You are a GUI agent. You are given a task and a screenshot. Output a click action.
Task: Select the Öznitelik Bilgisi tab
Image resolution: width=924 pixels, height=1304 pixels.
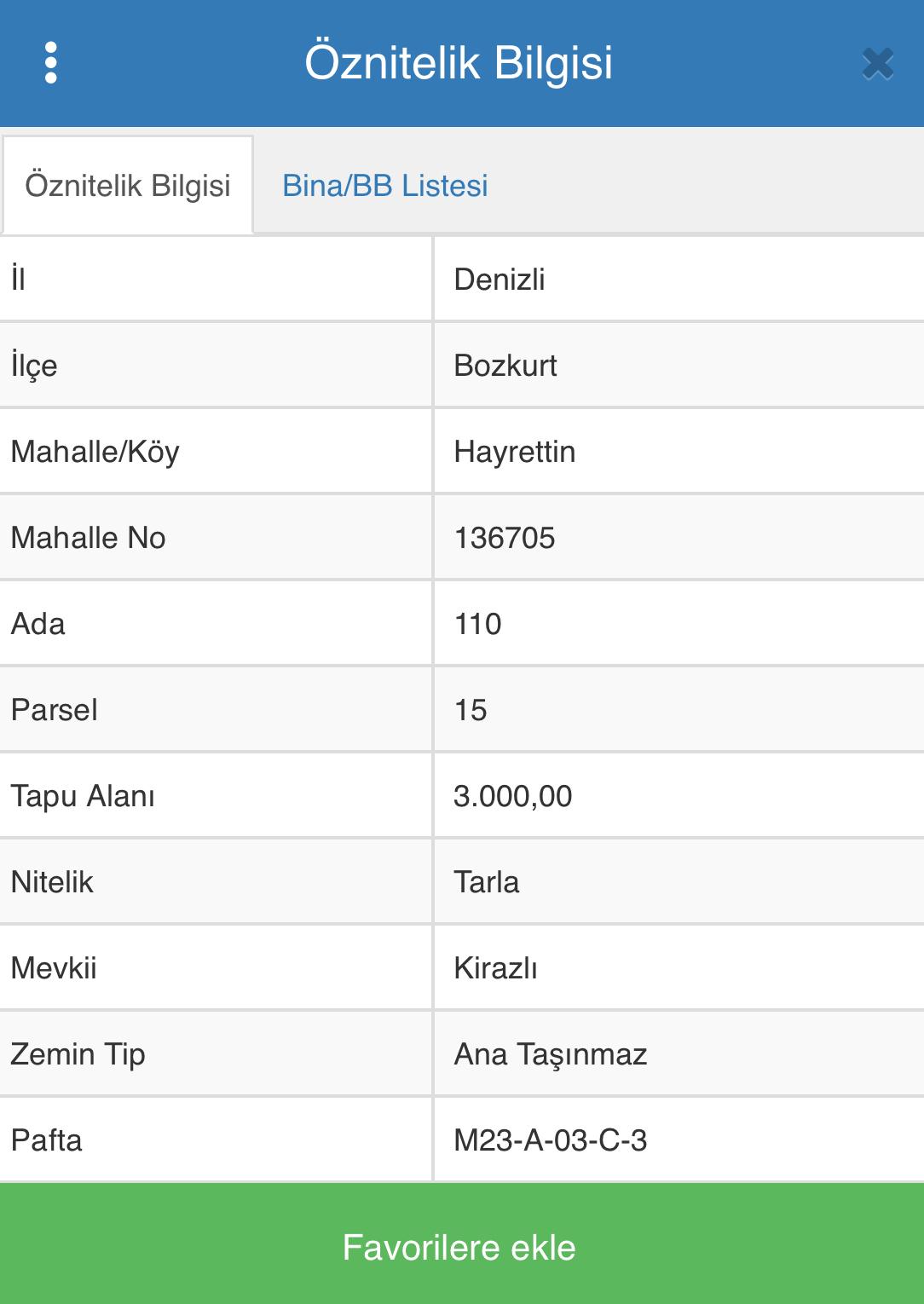128,185
